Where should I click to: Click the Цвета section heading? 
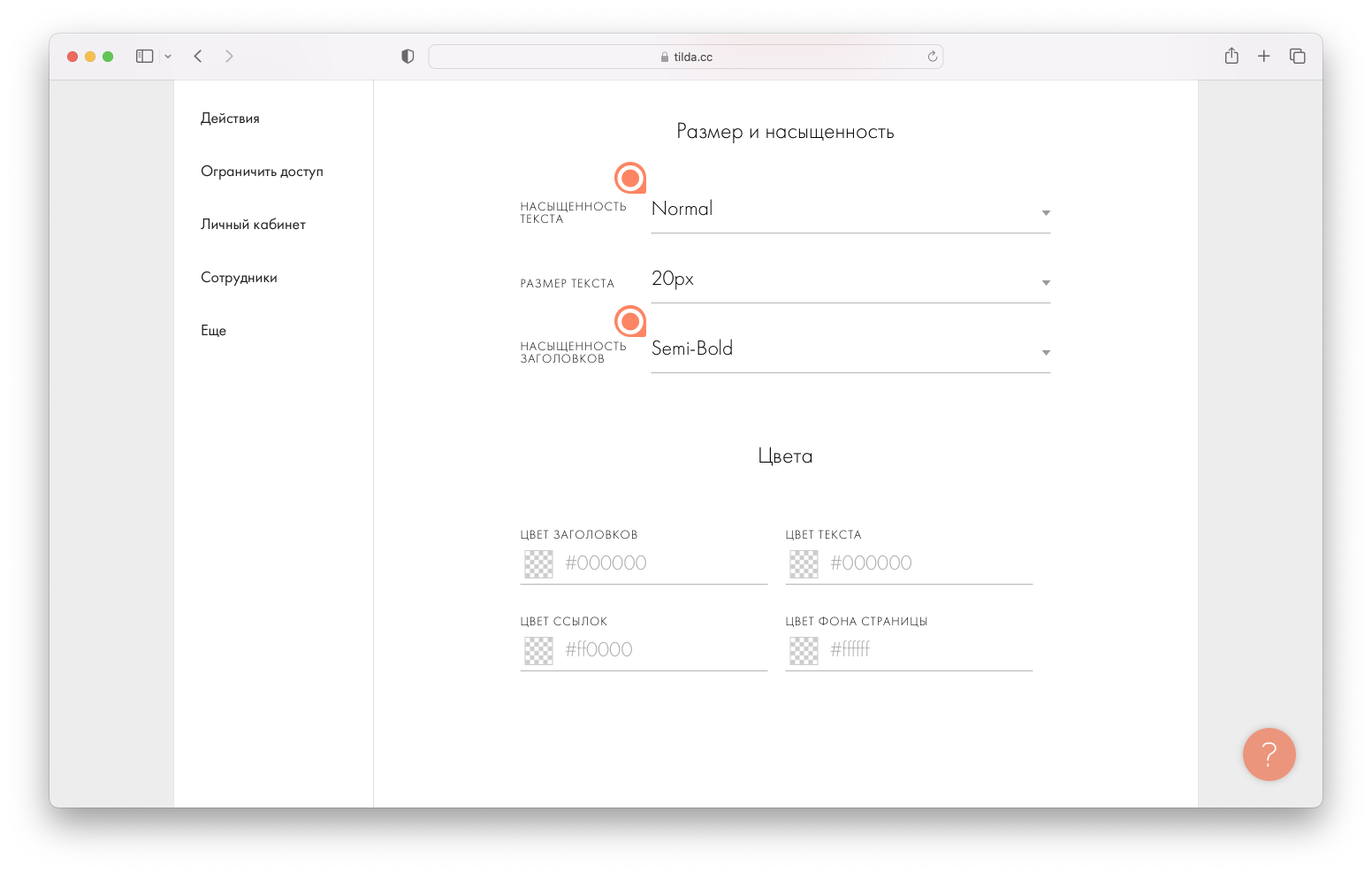tap(785, 456)
